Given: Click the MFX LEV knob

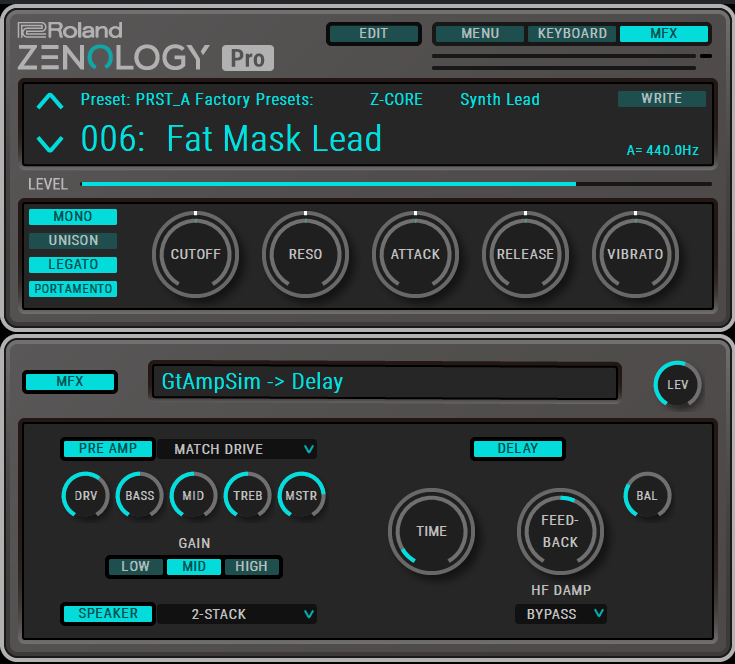Looking at the screenshot, I should click(x=677, y=384).
